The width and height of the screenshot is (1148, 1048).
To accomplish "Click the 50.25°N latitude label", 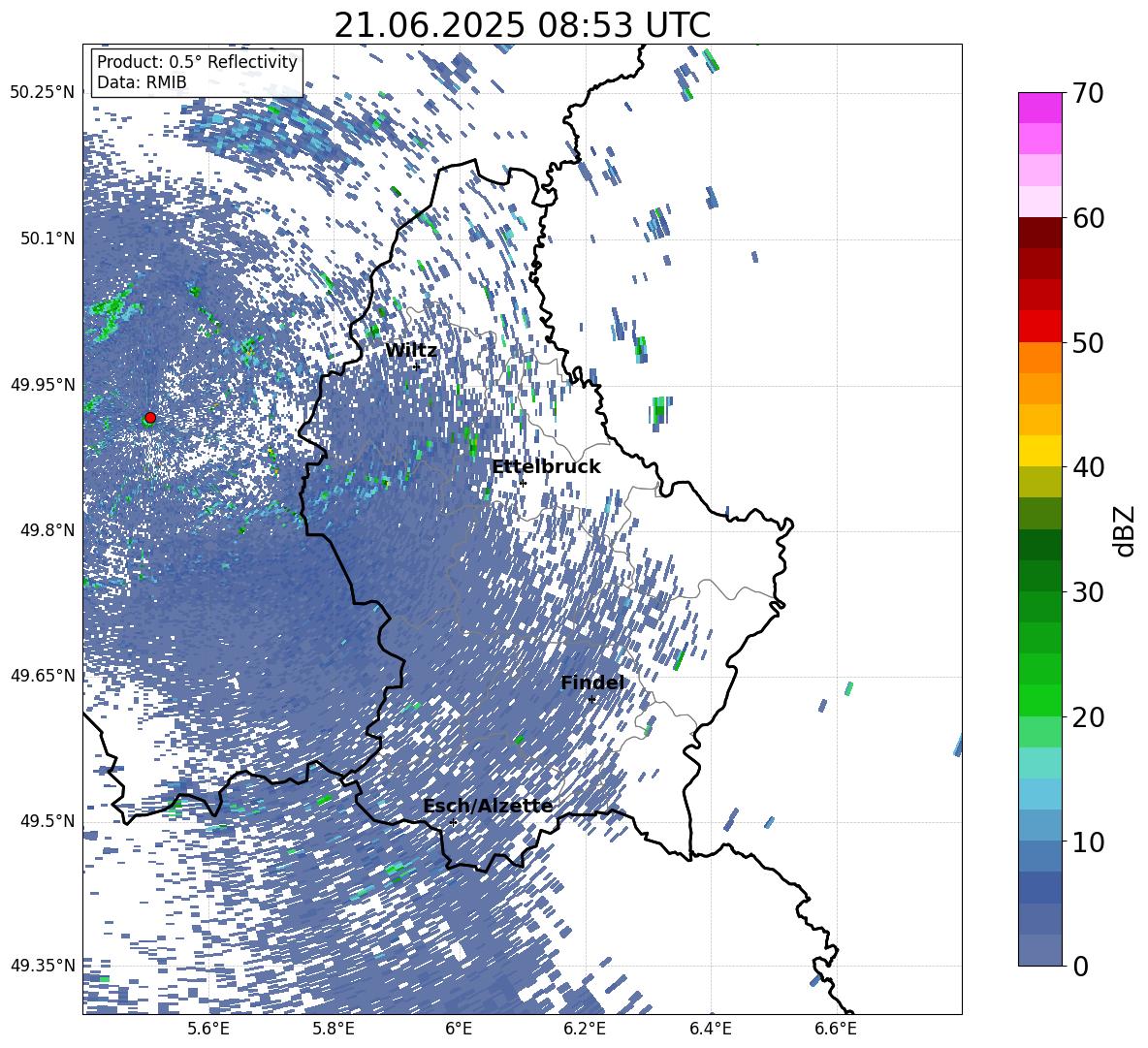I will [x=43, y=93].
